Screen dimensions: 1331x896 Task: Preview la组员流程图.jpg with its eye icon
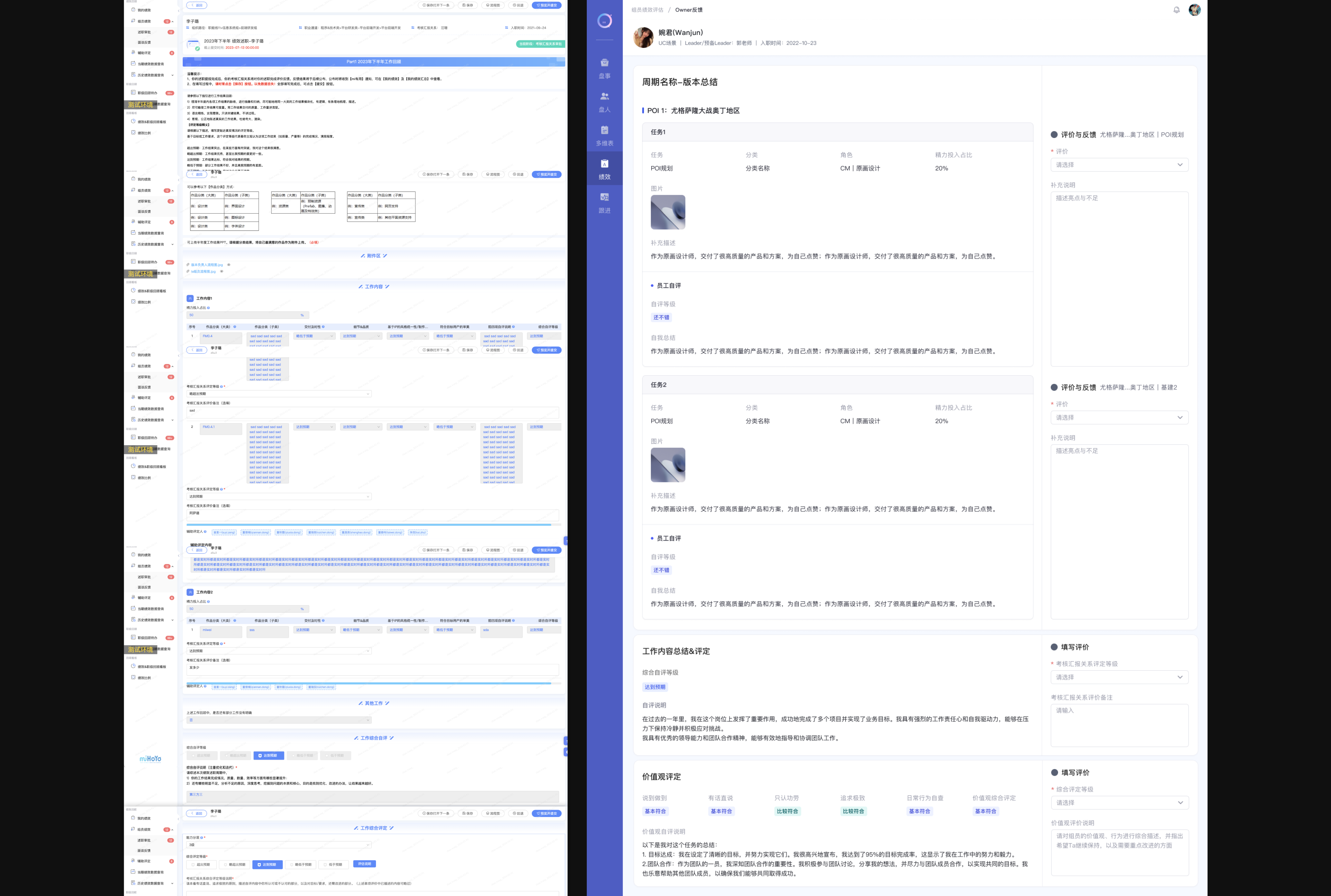[x=222, y=272]
